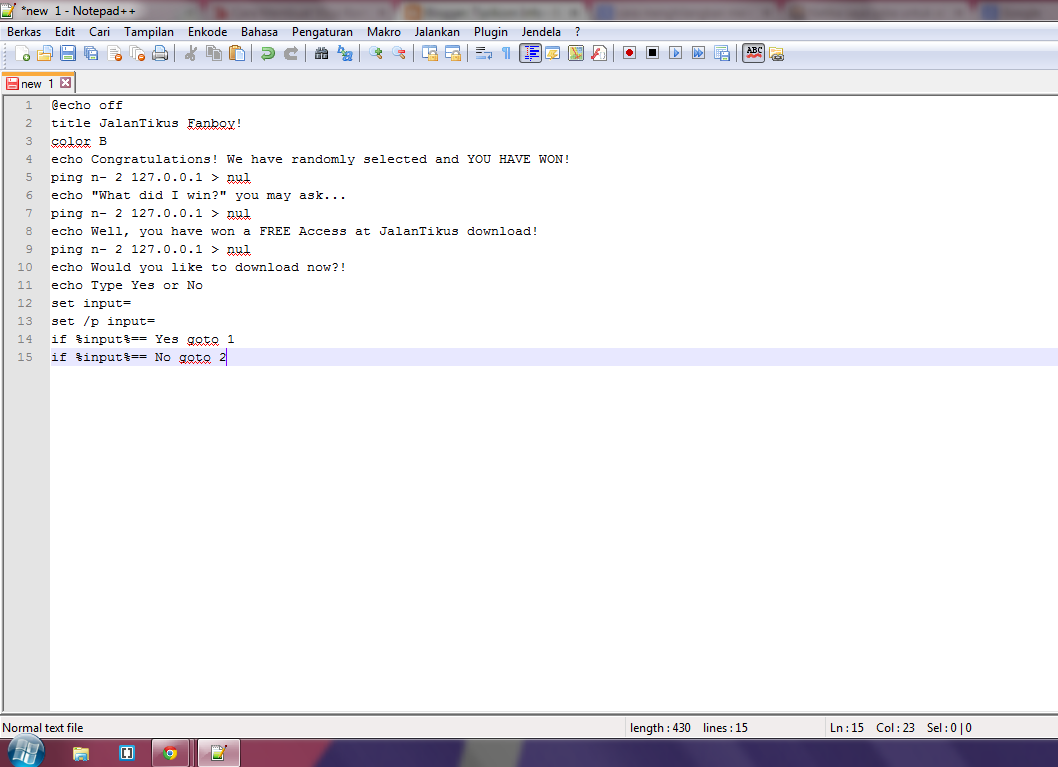Close the 'new 1' tab
The height and width of the screenshot is (767, 1058).
(x=65, y=82)
